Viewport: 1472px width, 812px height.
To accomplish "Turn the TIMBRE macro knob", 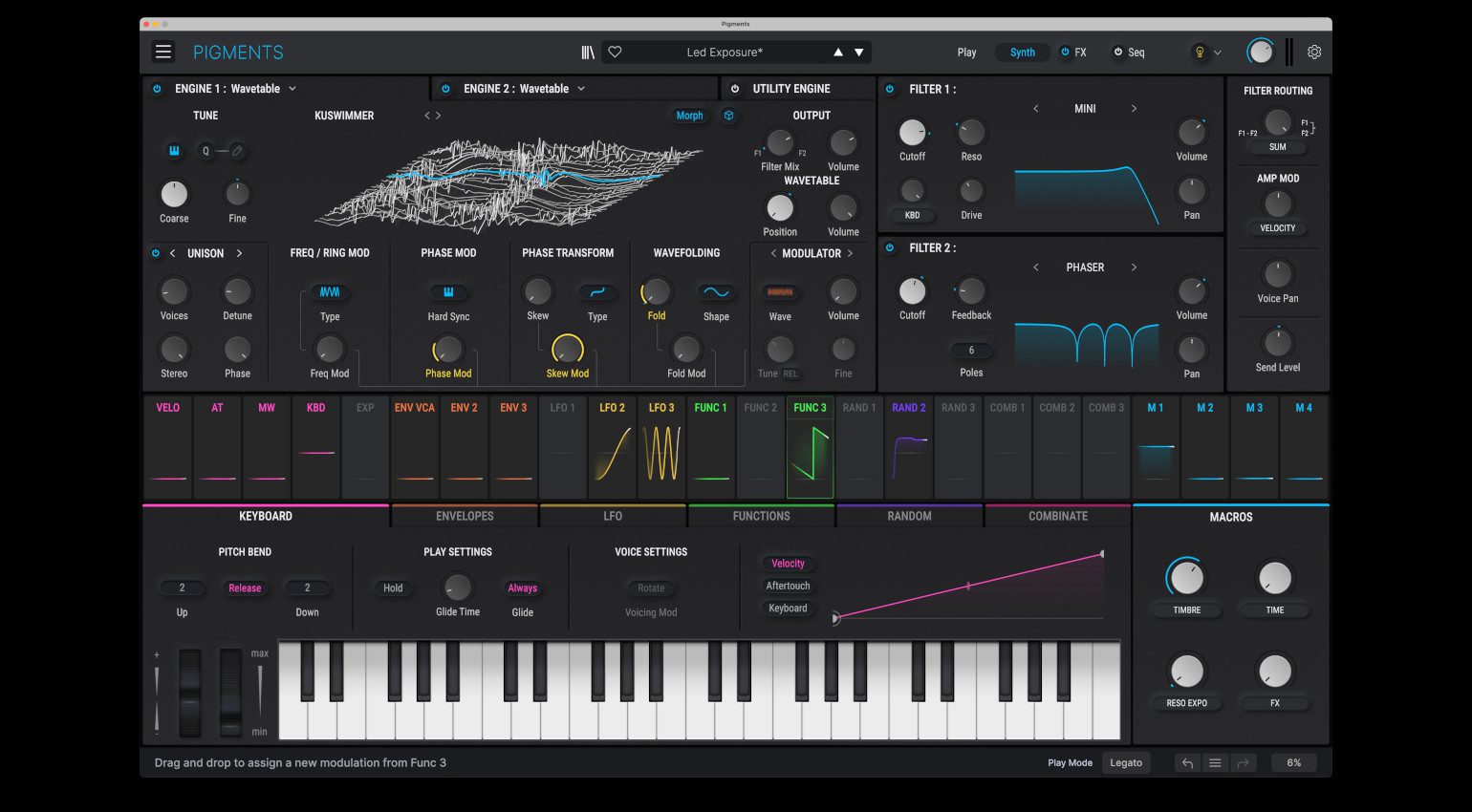I will (x=1186, y=578).
